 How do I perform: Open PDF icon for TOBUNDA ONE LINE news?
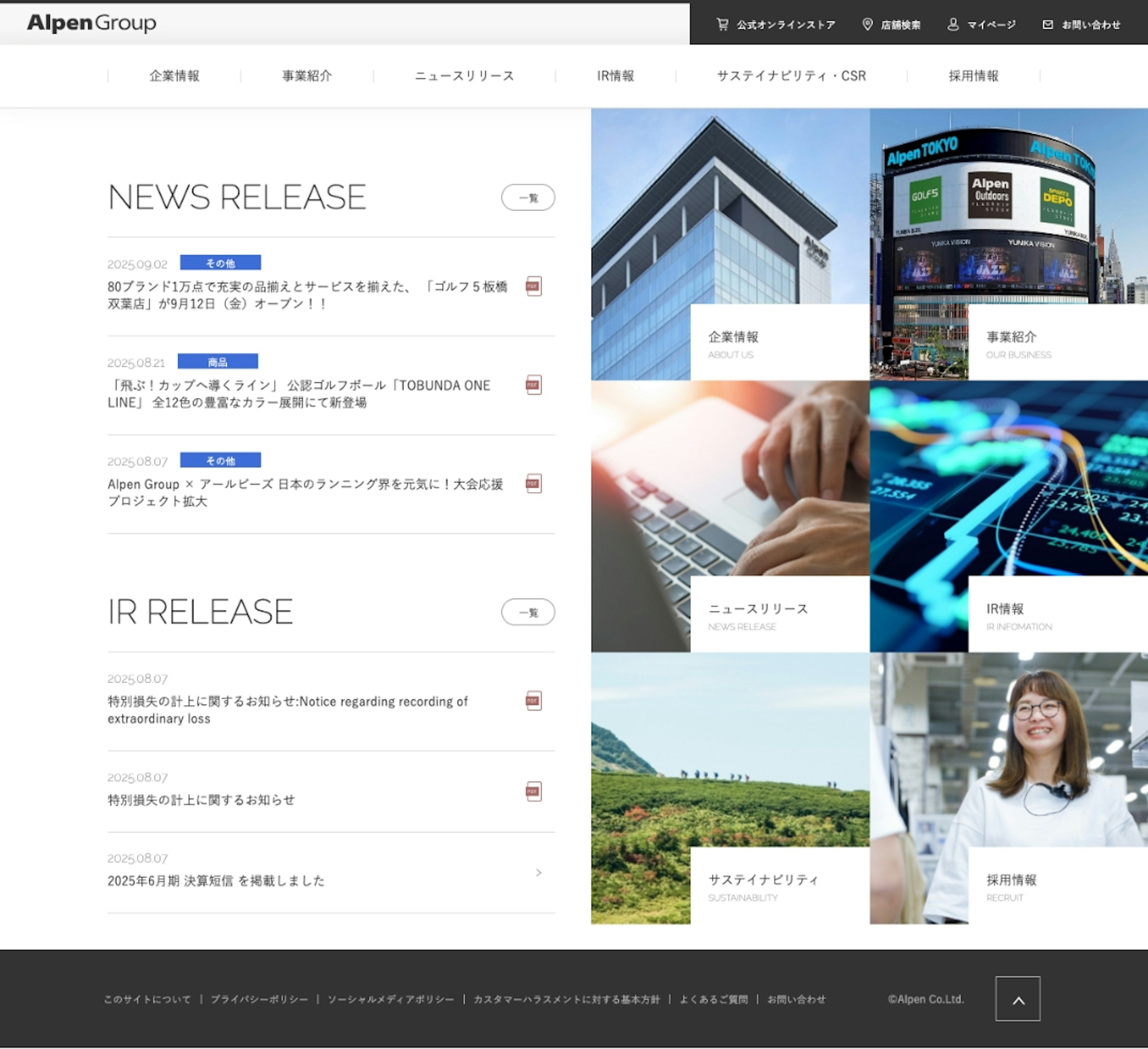point(534,385)
